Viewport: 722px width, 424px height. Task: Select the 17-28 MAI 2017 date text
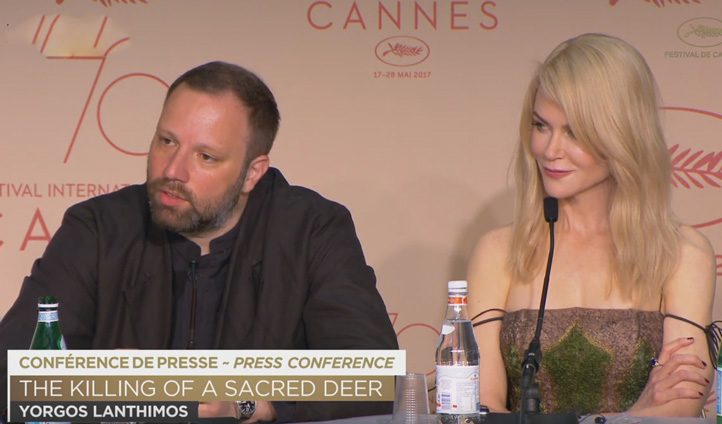(x=402, y=75)
